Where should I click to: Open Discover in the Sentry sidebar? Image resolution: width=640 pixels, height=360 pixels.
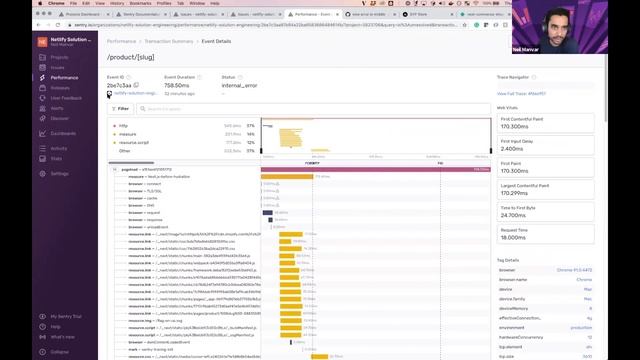60,118
